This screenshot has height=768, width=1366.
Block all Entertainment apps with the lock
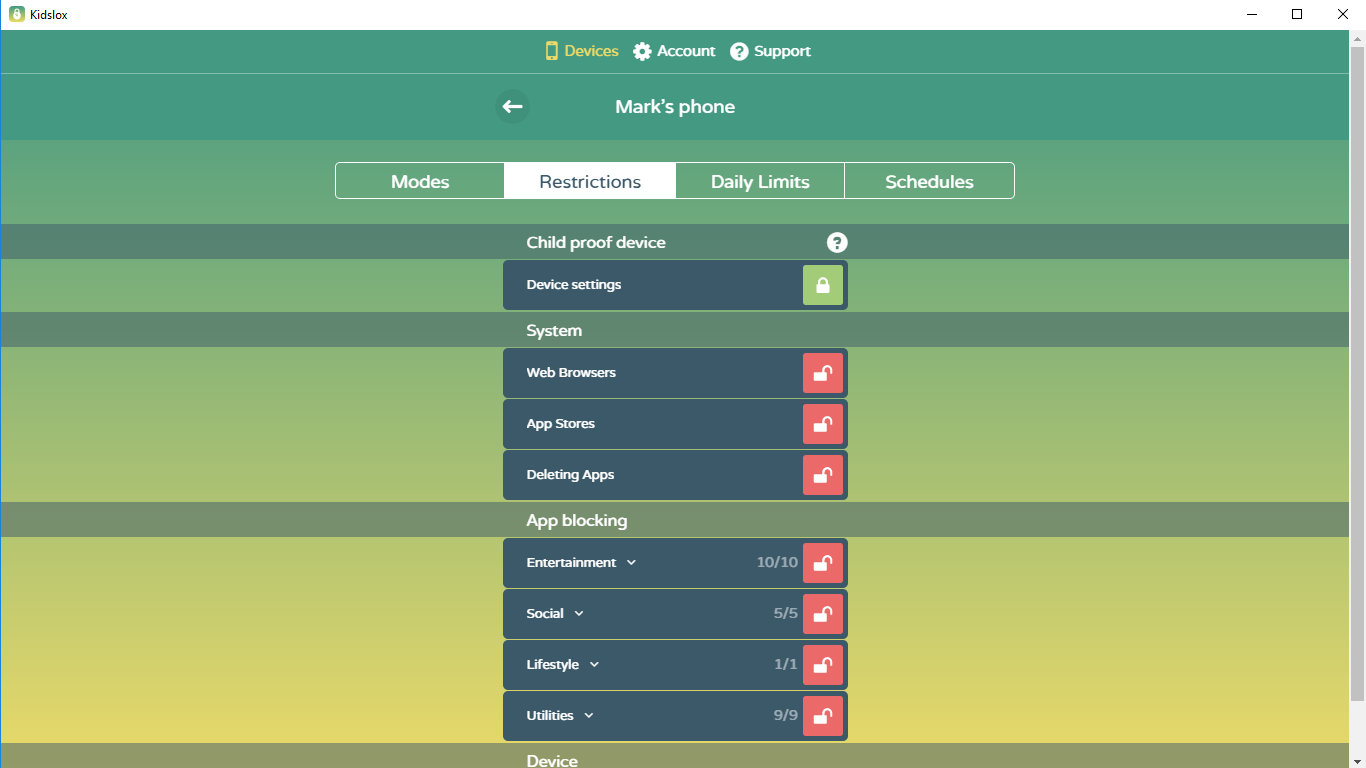pos(823,563)
